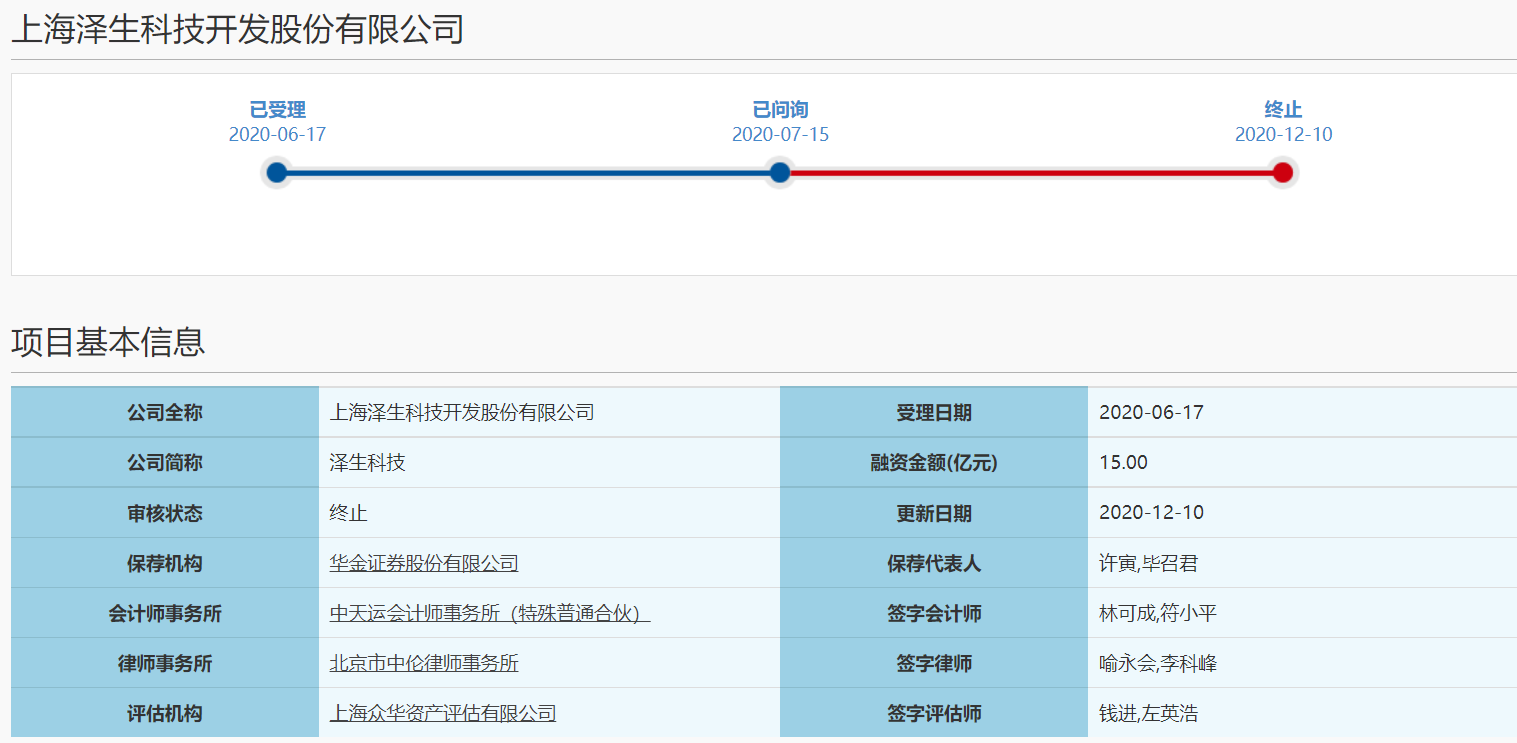Click the 公司简称 header cell
This screenshot has height=743, width=1517.
tap(165, 463)
